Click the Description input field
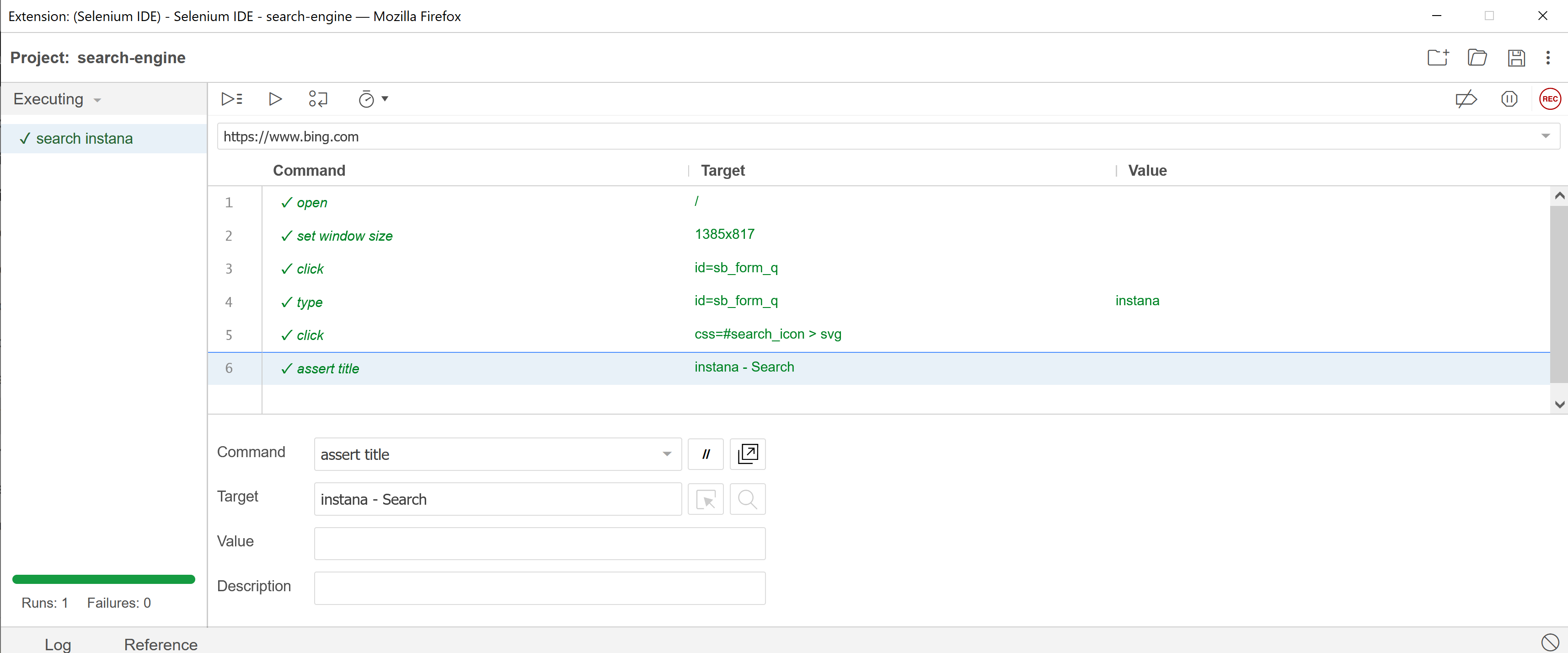The image size is (1568, 653). point(539,588)
